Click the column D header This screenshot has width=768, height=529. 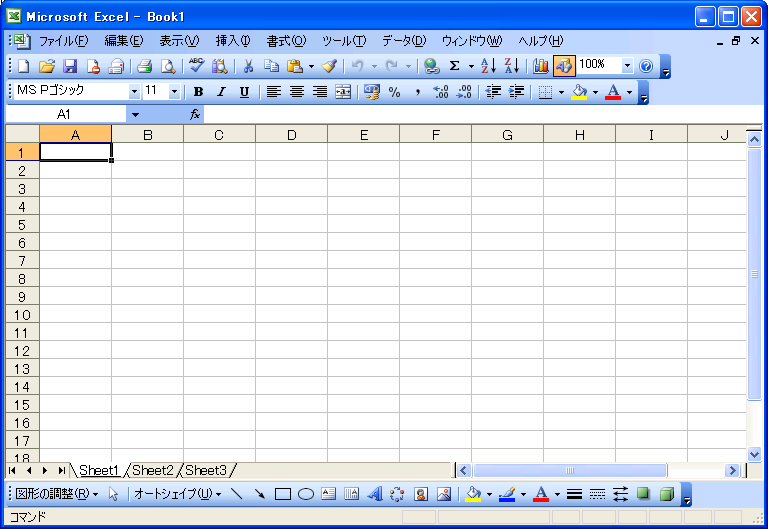291,135
